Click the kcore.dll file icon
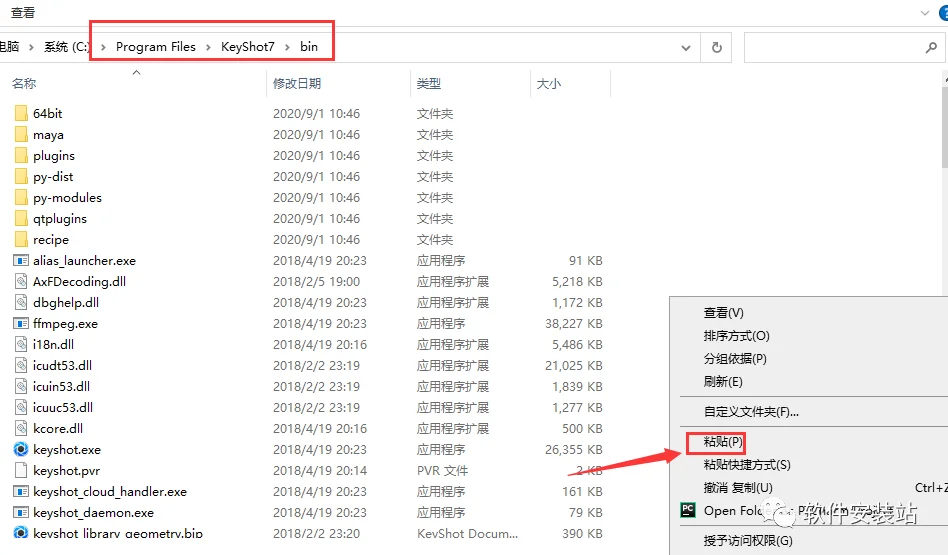This screenshot has width=948, height=555. click(21, 428)
